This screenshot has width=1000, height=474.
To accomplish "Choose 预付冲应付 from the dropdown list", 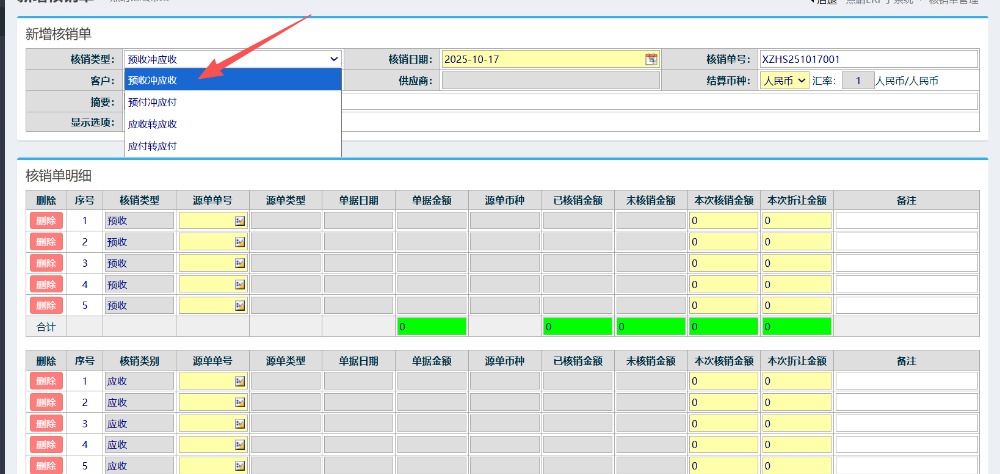I will (x=232, y=102).
